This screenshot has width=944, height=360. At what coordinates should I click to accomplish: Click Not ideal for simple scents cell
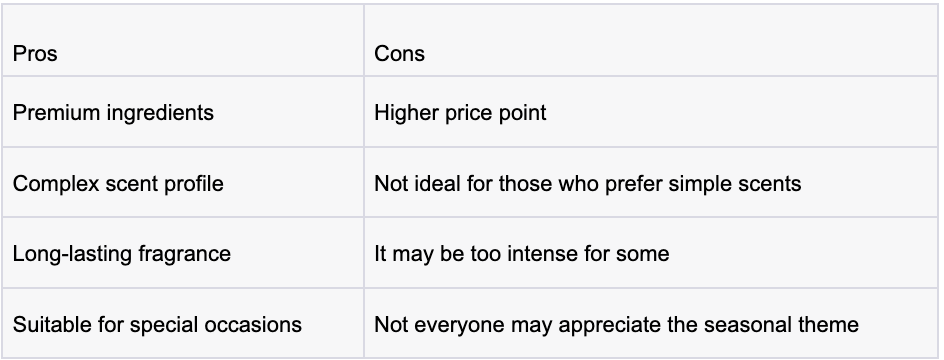click(x=651, y=182)
